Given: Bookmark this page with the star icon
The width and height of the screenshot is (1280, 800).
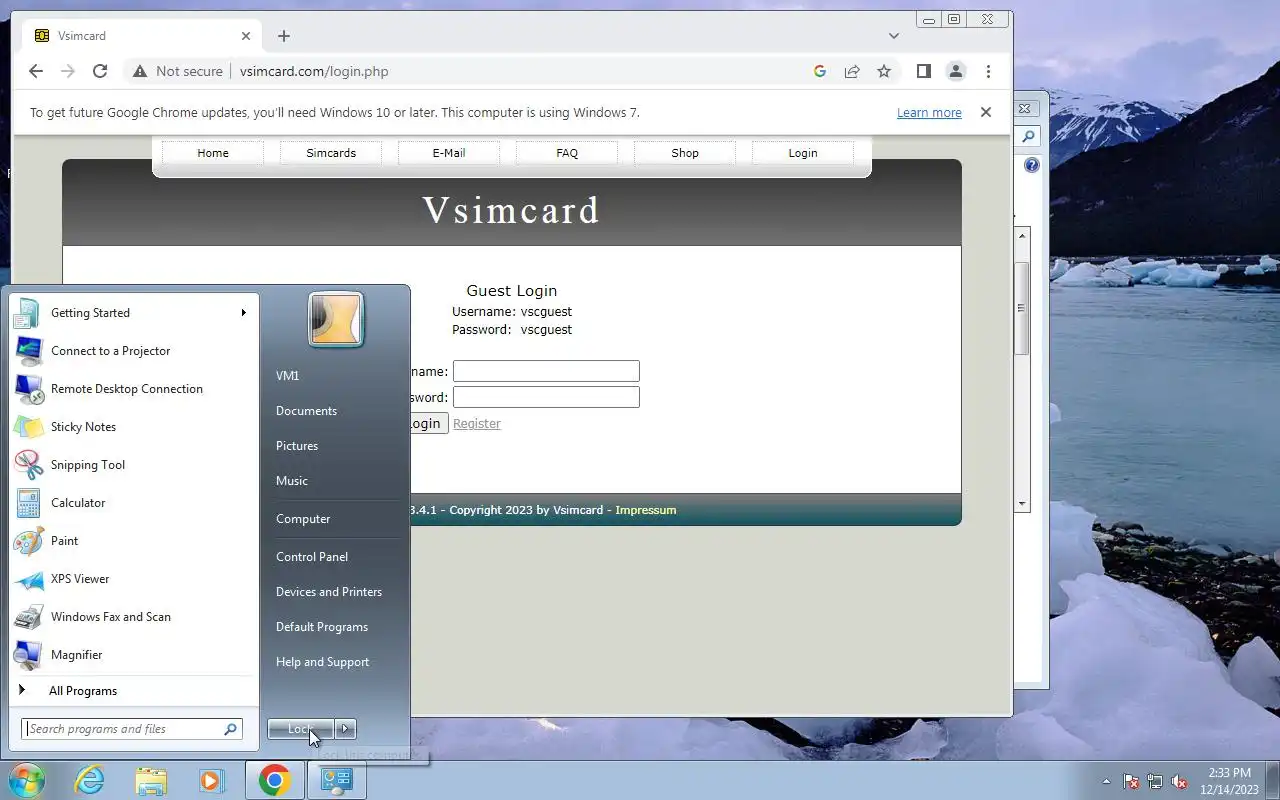Looking at the screenshot, I should pyautogui.click(x=884, y=71).
